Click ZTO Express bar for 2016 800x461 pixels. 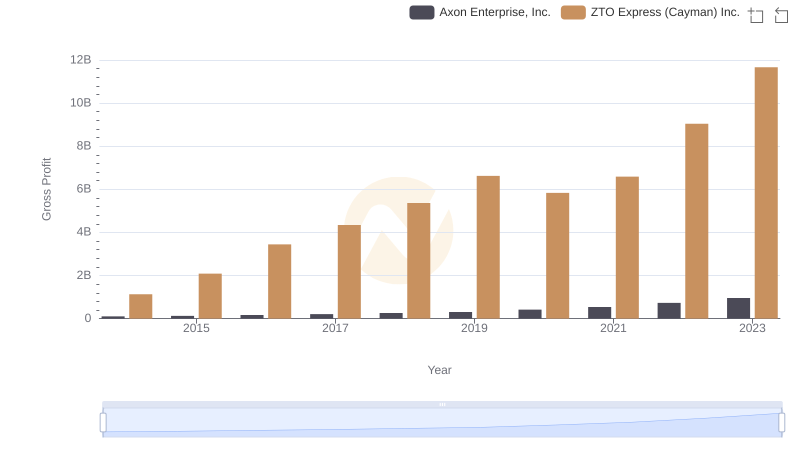280,281
